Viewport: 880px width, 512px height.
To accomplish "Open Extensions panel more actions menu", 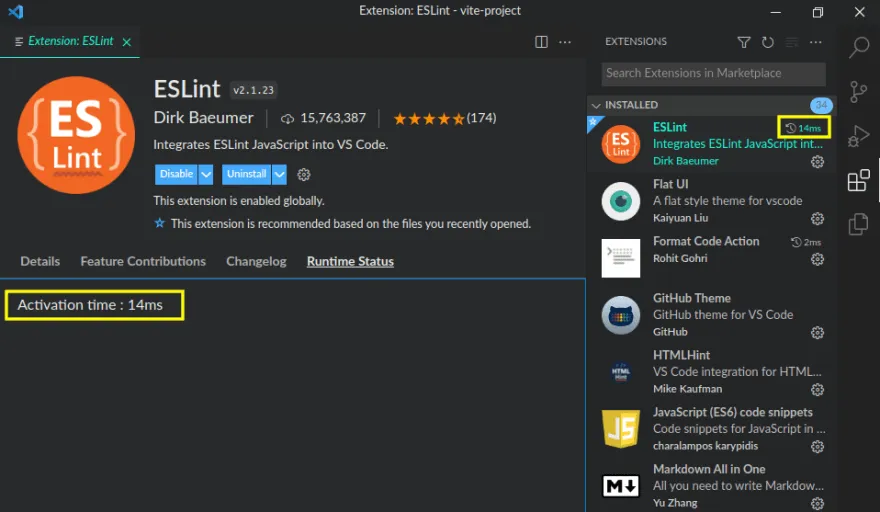I will (815, 42).
